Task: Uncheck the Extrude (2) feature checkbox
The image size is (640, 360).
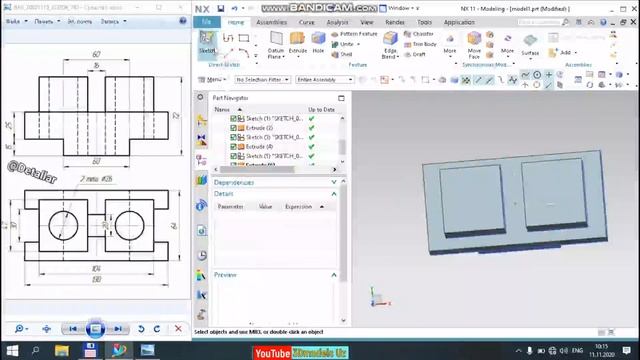Action: click(x=233, y=128)
